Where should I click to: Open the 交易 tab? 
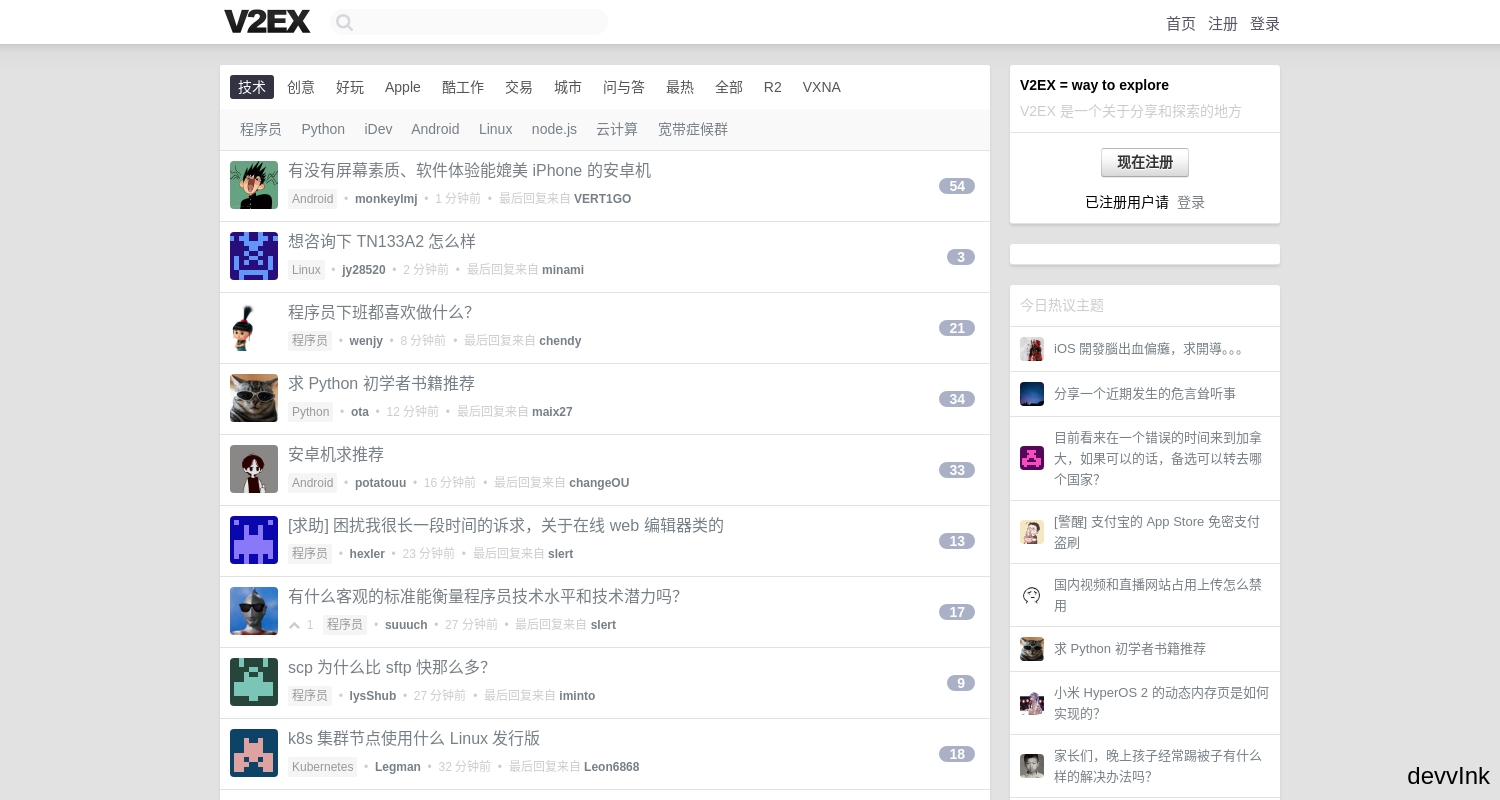tap(519, 87)
